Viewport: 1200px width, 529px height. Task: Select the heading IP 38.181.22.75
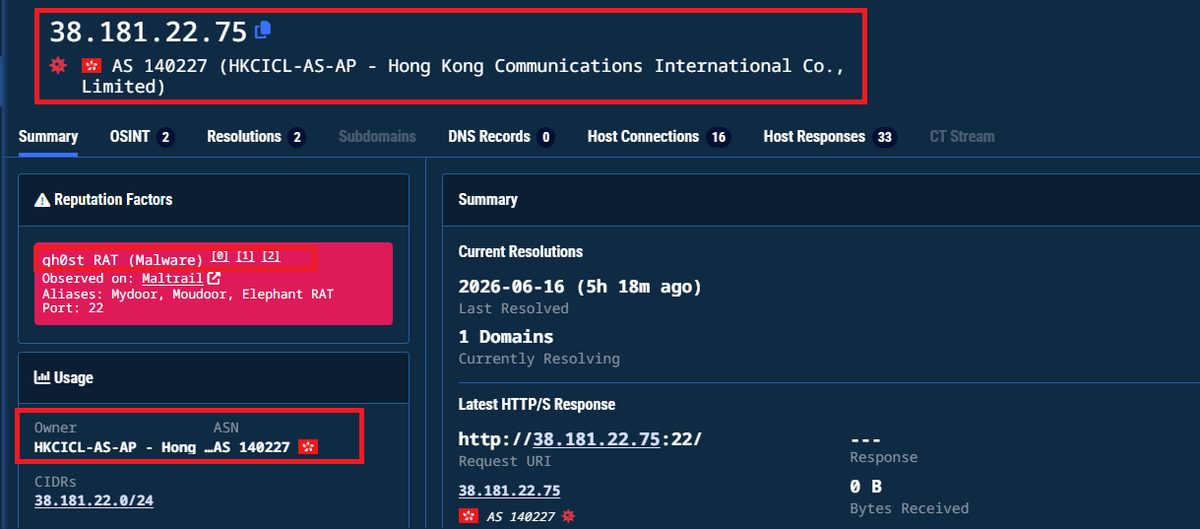pyautogui.click(x=148, y=32)
